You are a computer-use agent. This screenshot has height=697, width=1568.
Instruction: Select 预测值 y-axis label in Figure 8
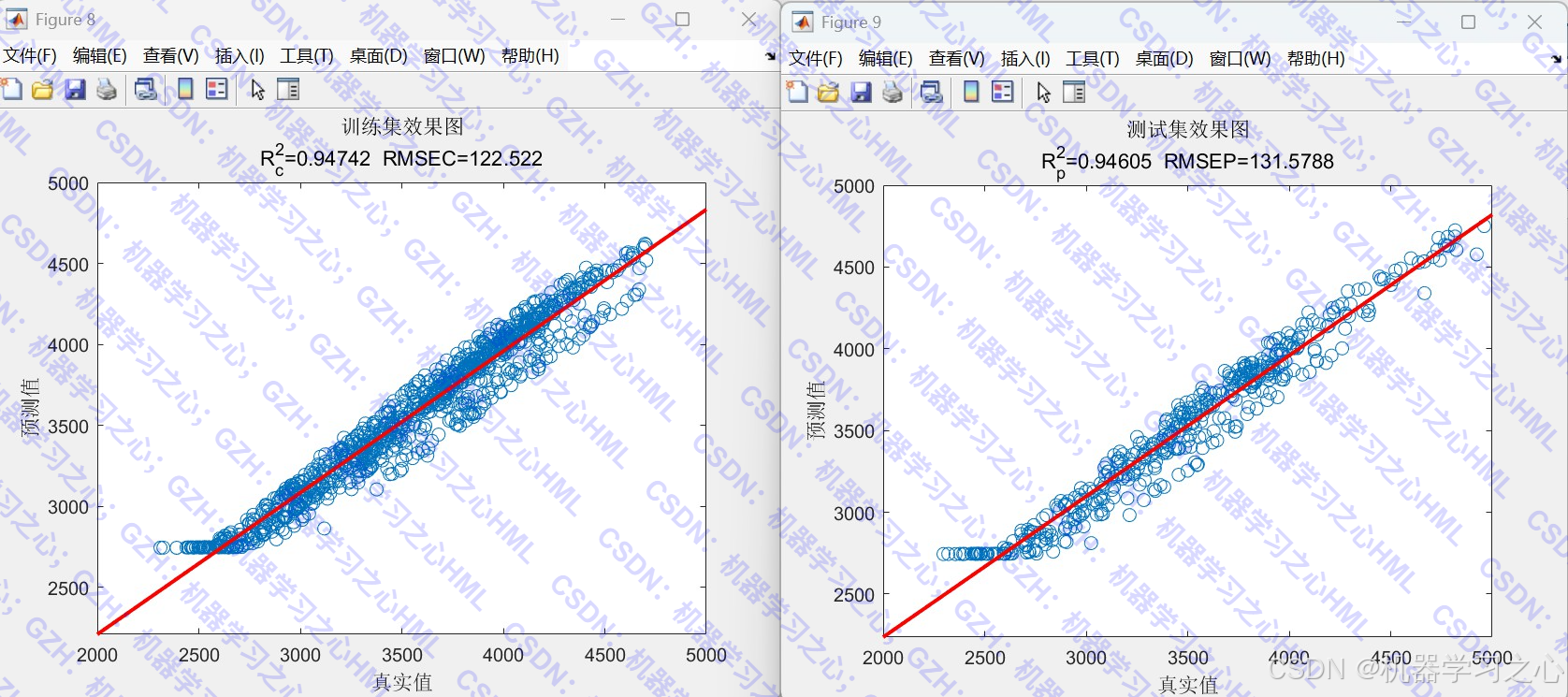click(x=30, y=408)
